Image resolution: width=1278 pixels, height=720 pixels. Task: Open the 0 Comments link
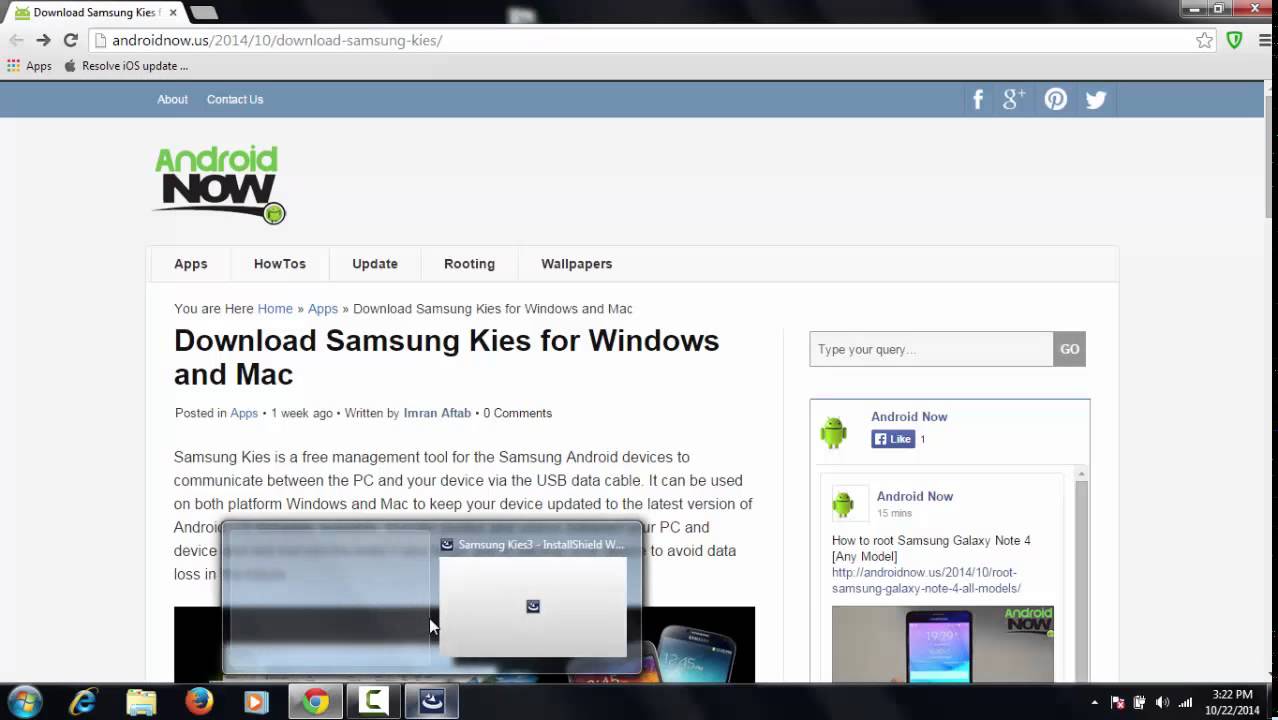[517, 413]
